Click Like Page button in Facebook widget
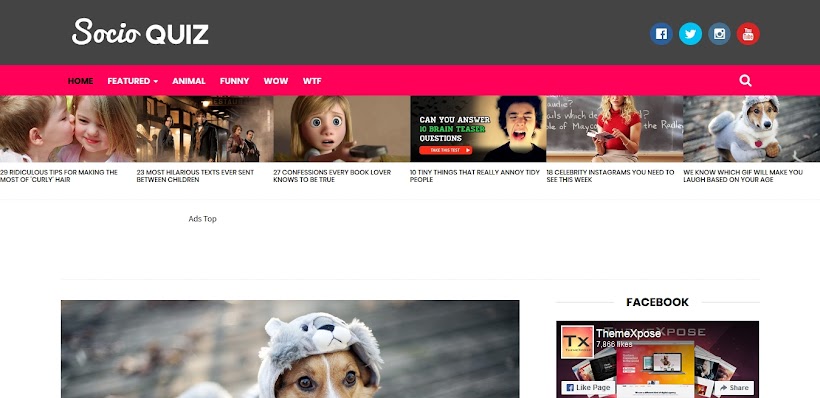 pyautogui.click(x=588, y=388)
